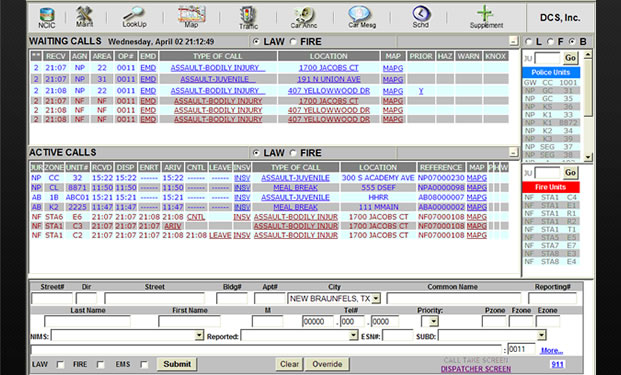Select FIRE radio in Waiting Calls
Screen dimensions: 621x375
point(293,42)
